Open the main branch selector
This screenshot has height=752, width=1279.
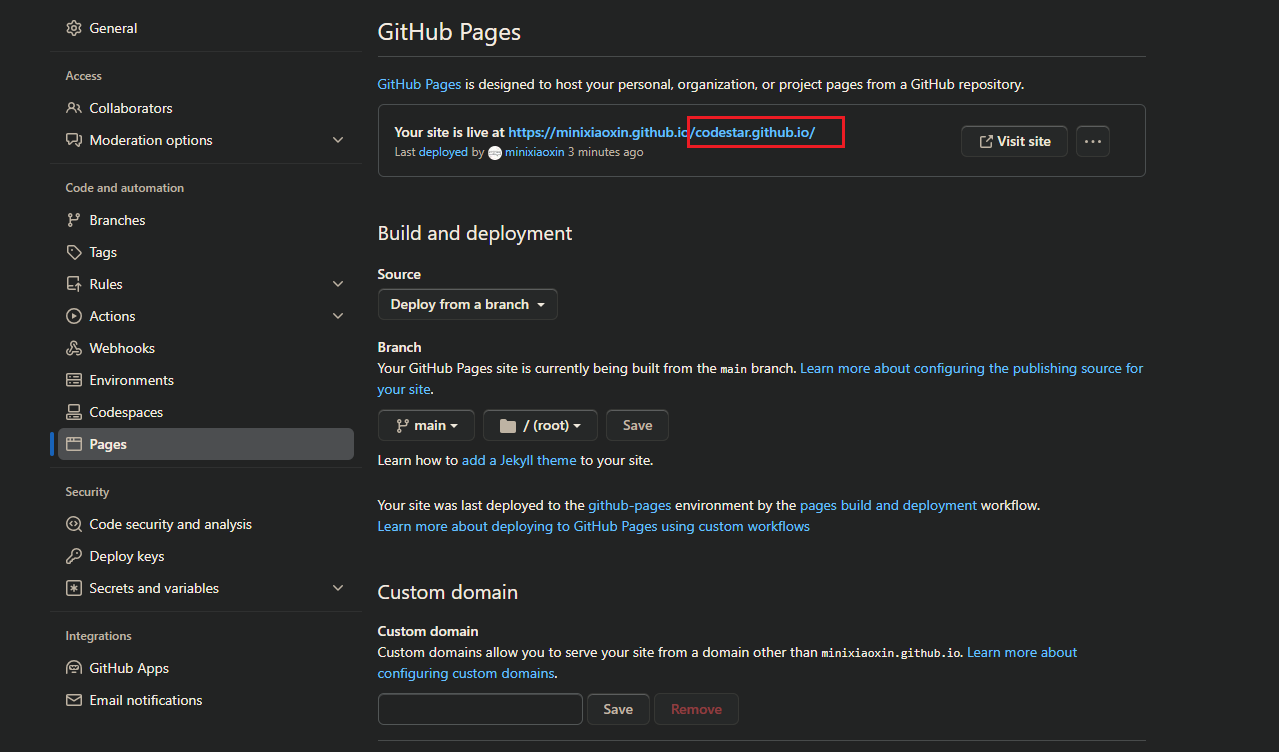pyautogui.click(x=427, y=425)
